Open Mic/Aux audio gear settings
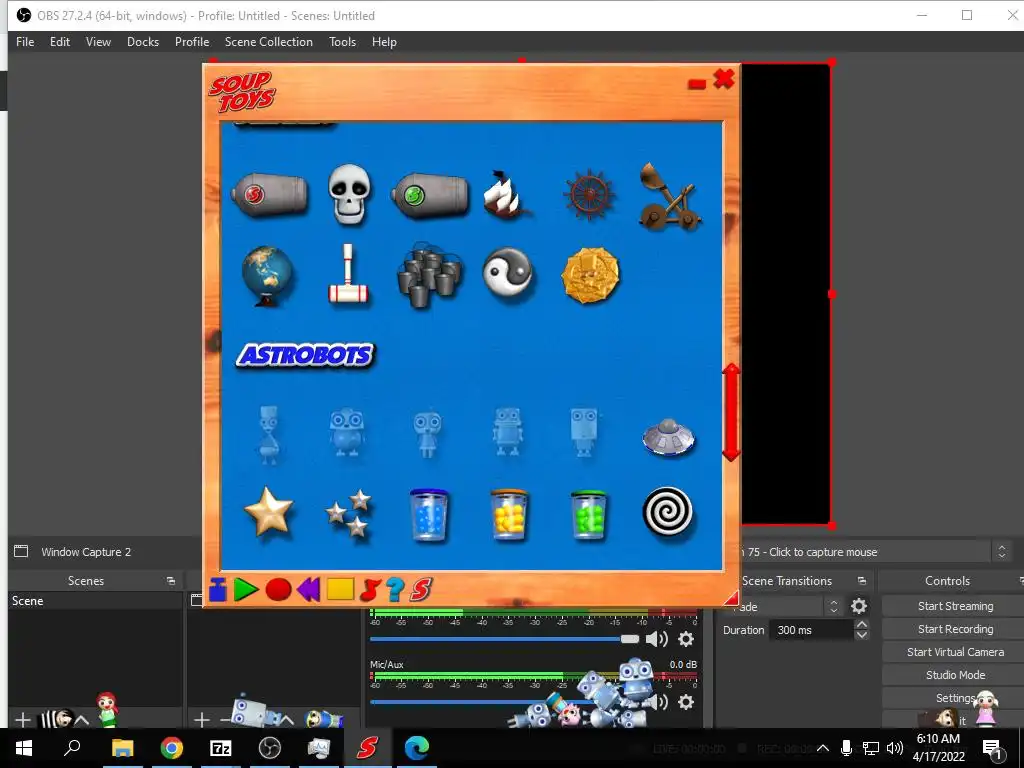The height and width of the screenshot is (768, 1024). coord(686,702)
